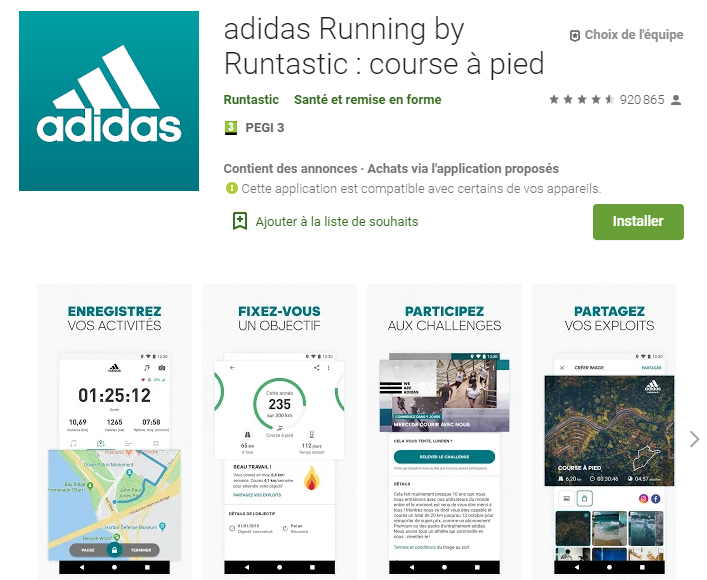Install the adidas Running app
This screenshot has height=580, width=707.
(x=638, y=221)
